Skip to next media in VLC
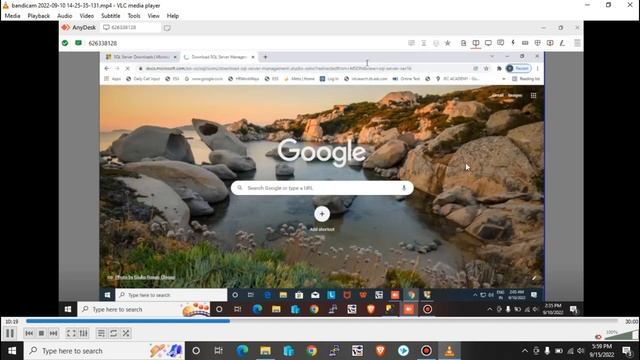The height and width of the screenshot is (360, 640). click(x=53, y=333)
